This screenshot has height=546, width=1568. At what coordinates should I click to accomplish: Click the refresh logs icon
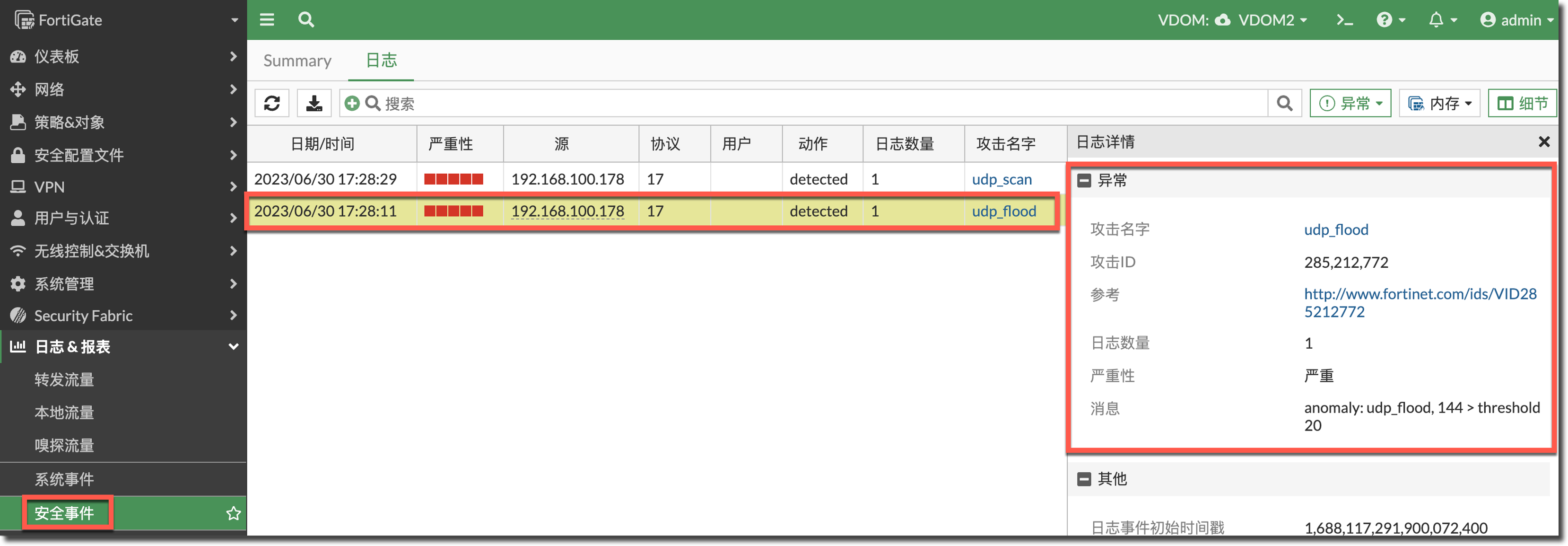tap(271, 103)
